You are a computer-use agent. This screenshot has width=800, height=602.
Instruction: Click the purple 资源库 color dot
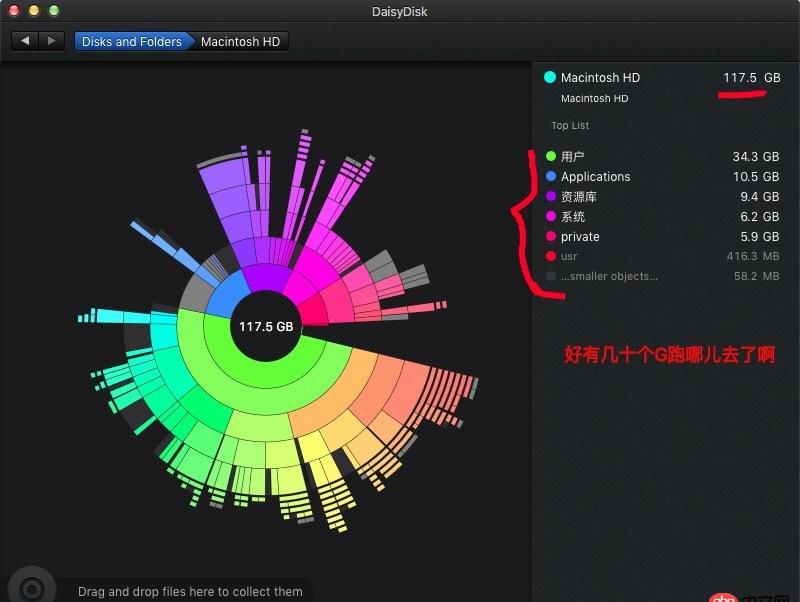[551, 196]
